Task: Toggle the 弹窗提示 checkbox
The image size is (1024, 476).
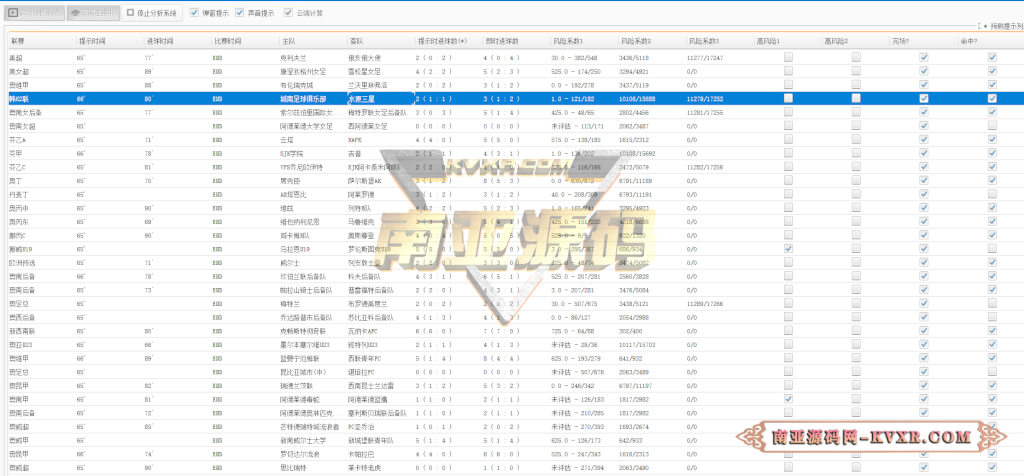Action: (x=195, y=12)
